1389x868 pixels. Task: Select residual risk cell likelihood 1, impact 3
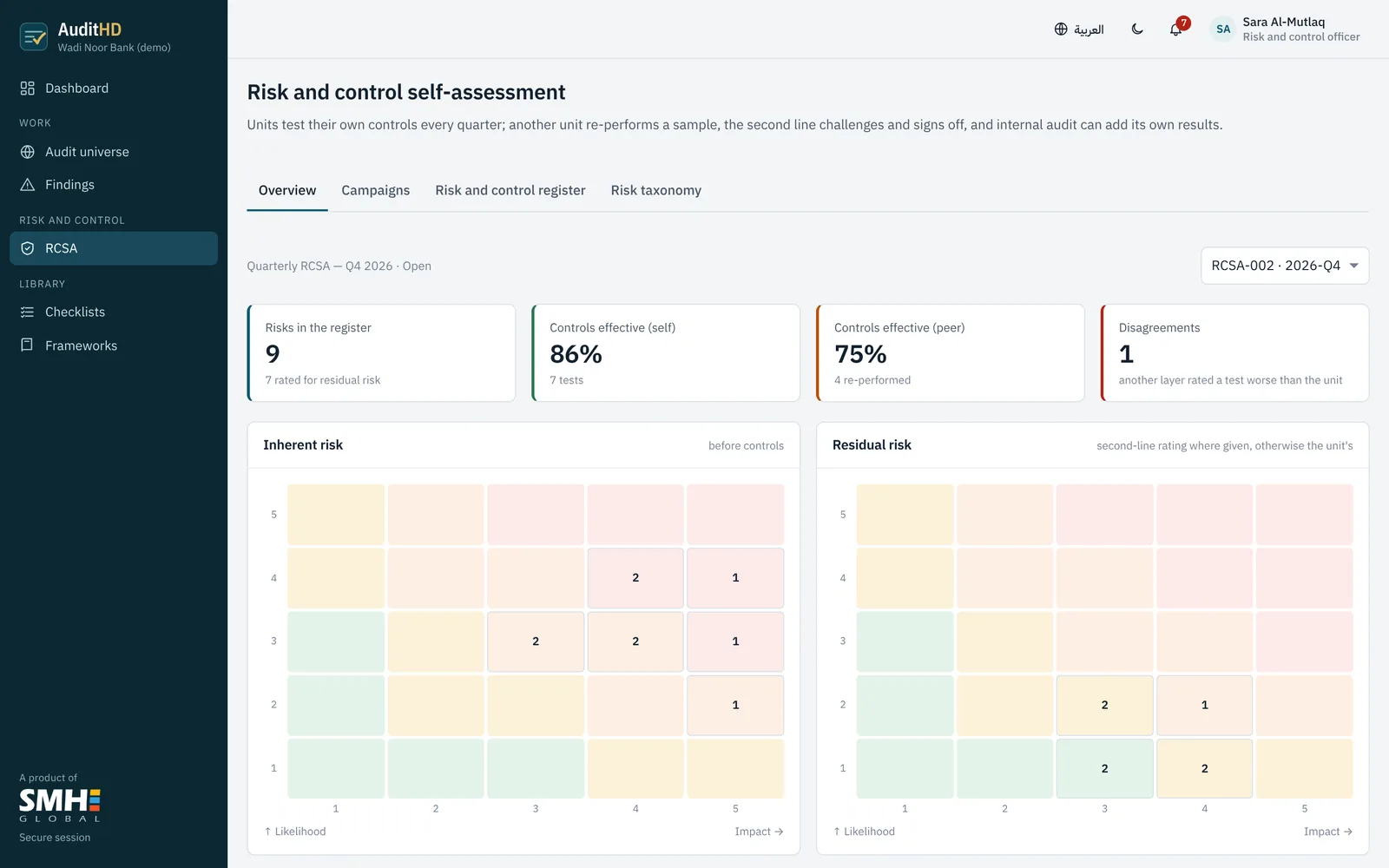click(x=1104, y=768)
